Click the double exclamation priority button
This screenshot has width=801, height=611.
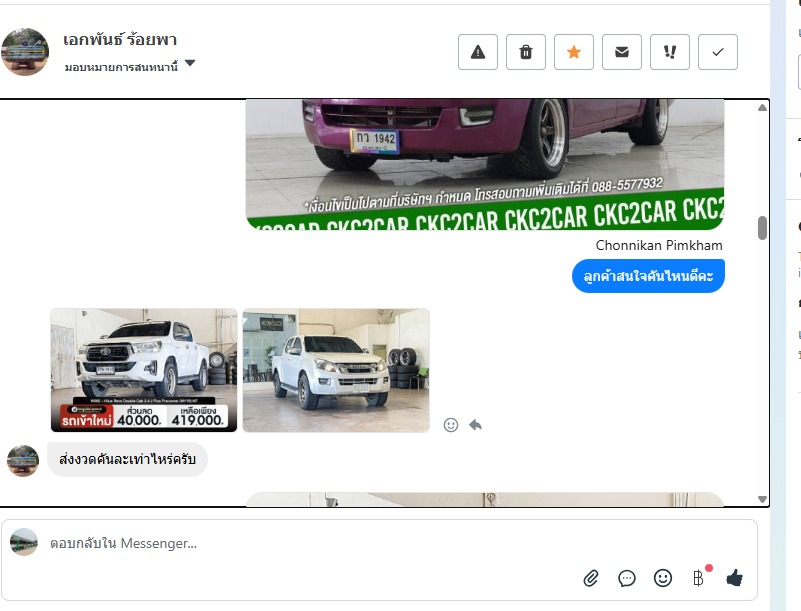(670, 52)
